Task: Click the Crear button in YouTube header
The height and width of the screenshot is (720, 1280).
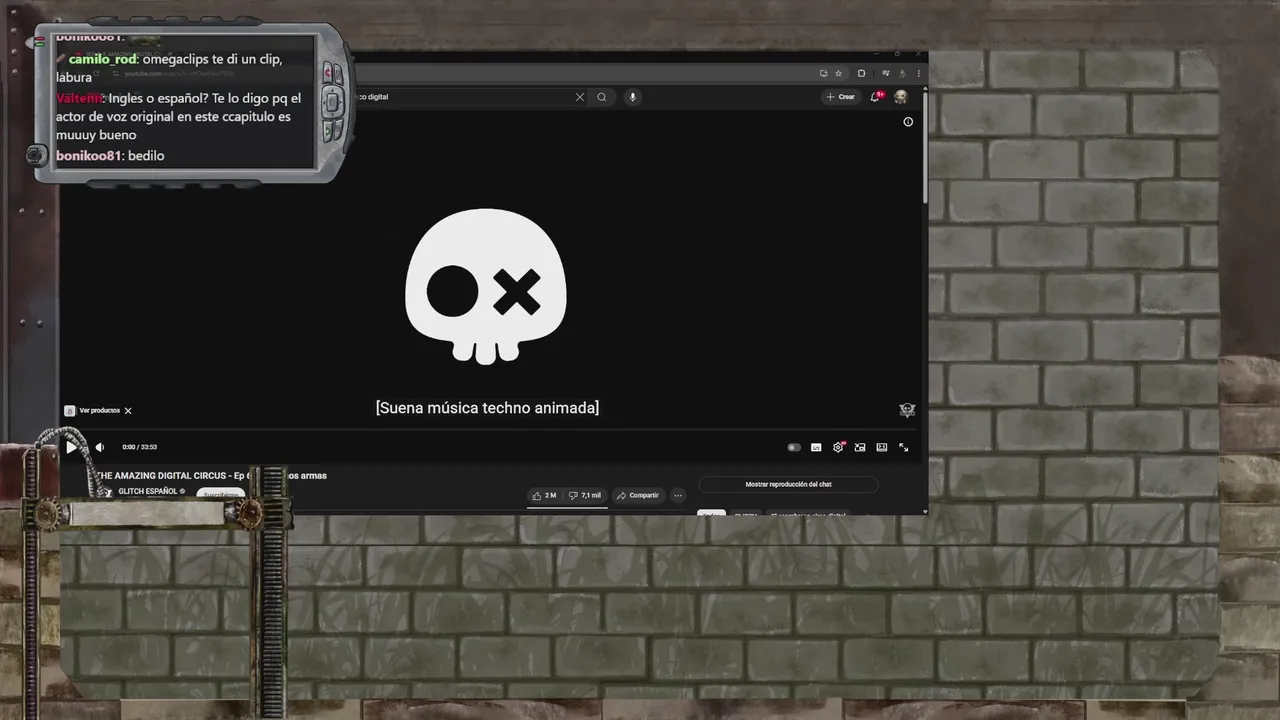Action: [841, 97]
